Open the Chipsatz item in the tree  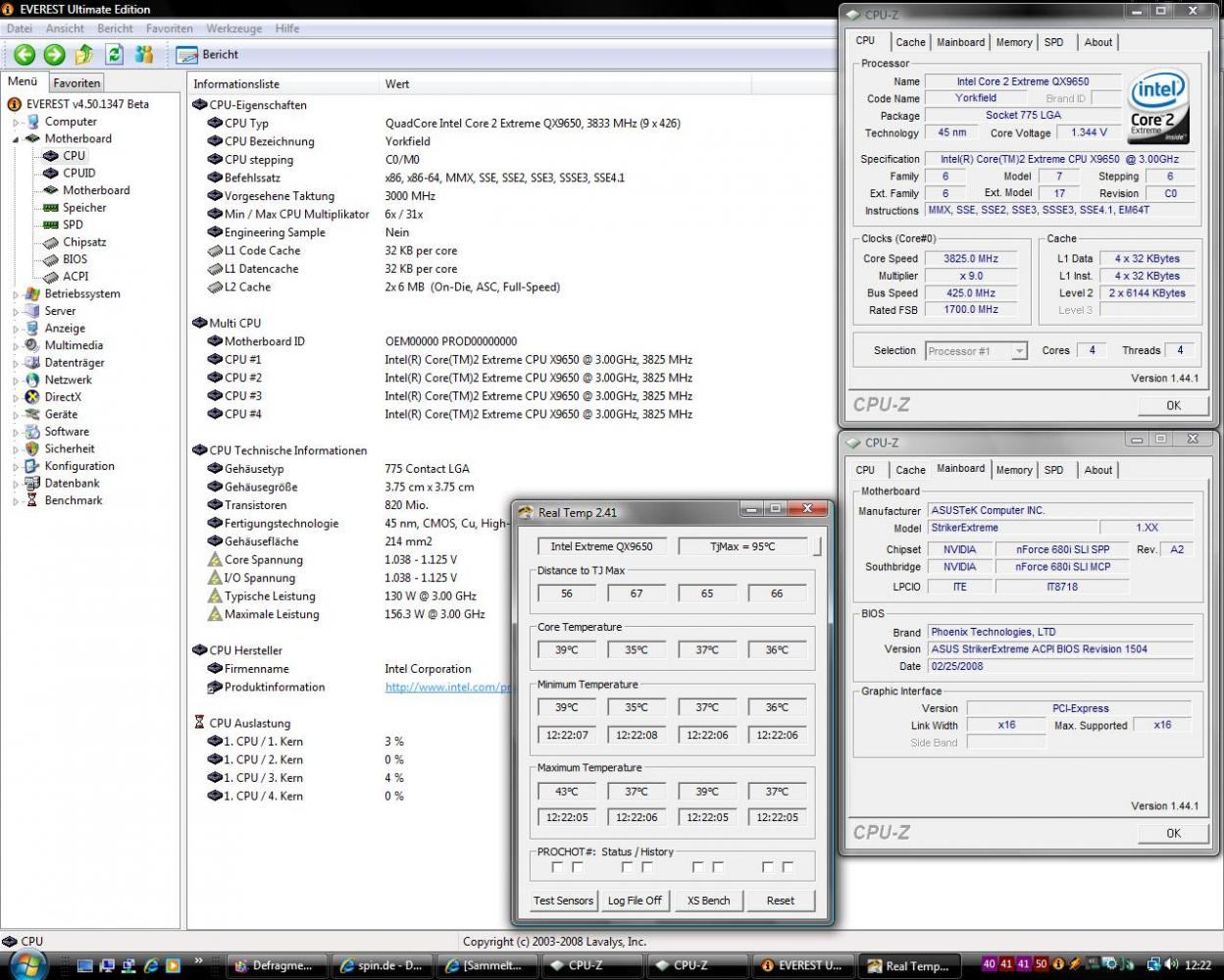pos(76,241)
